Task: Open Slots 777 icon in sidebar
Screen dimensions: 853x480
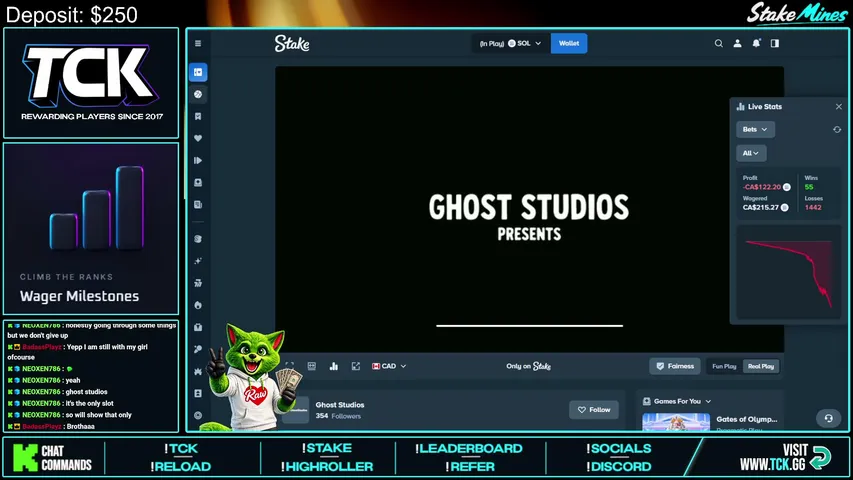Action: (198, 283)
